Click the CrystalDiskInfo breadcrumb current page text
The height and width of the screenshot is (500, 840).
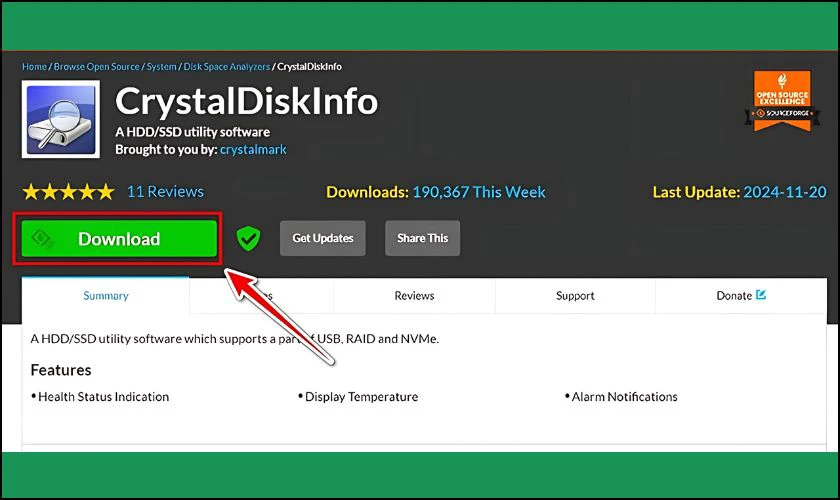point(309,66)
